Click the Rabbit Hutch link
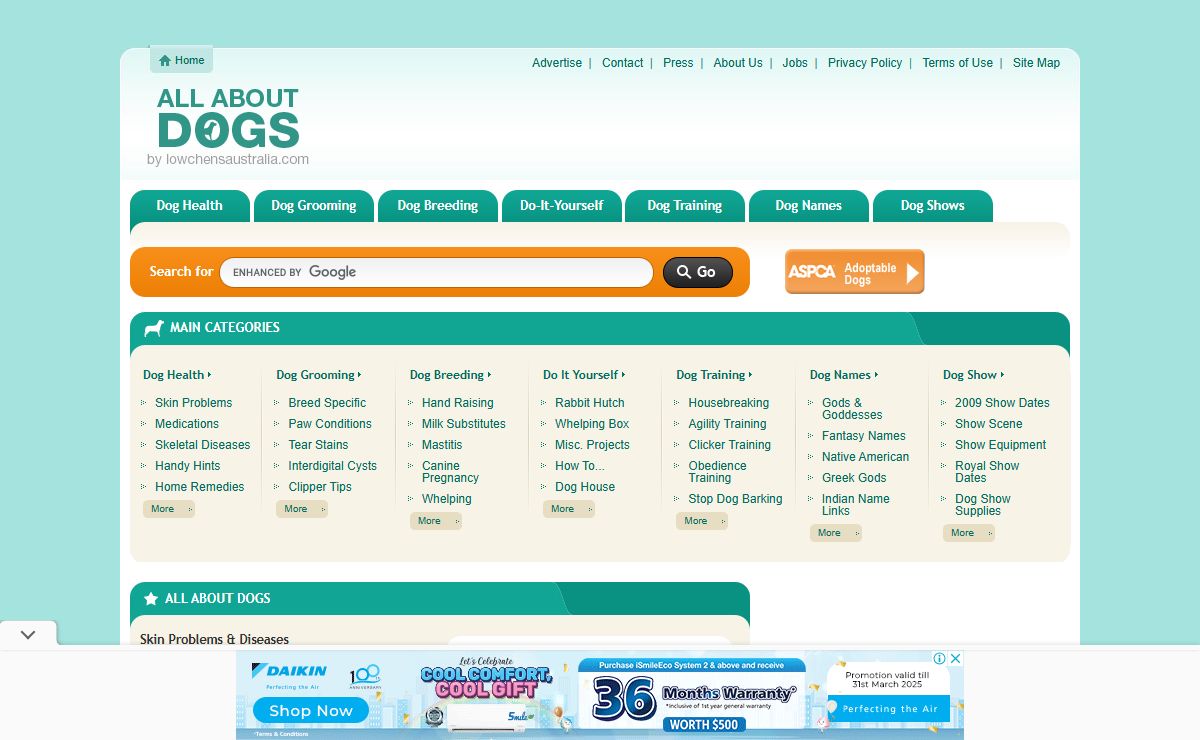The height and width of the screenshot is (740, 1200). [x=589, y=403]
